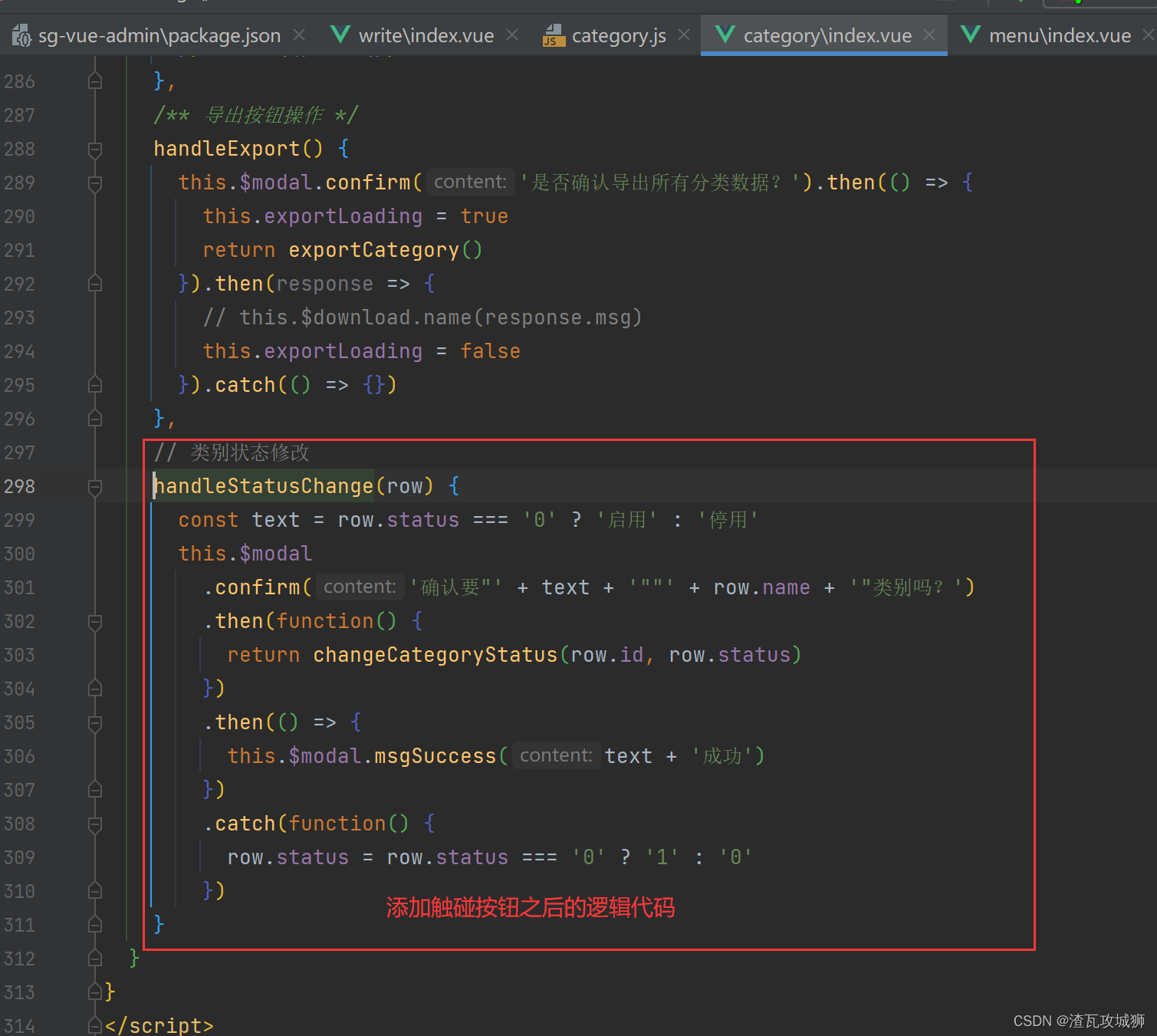
Task: Click exportCategory function call on line 291
Action: pyautogui.click(x=374, y=250)
